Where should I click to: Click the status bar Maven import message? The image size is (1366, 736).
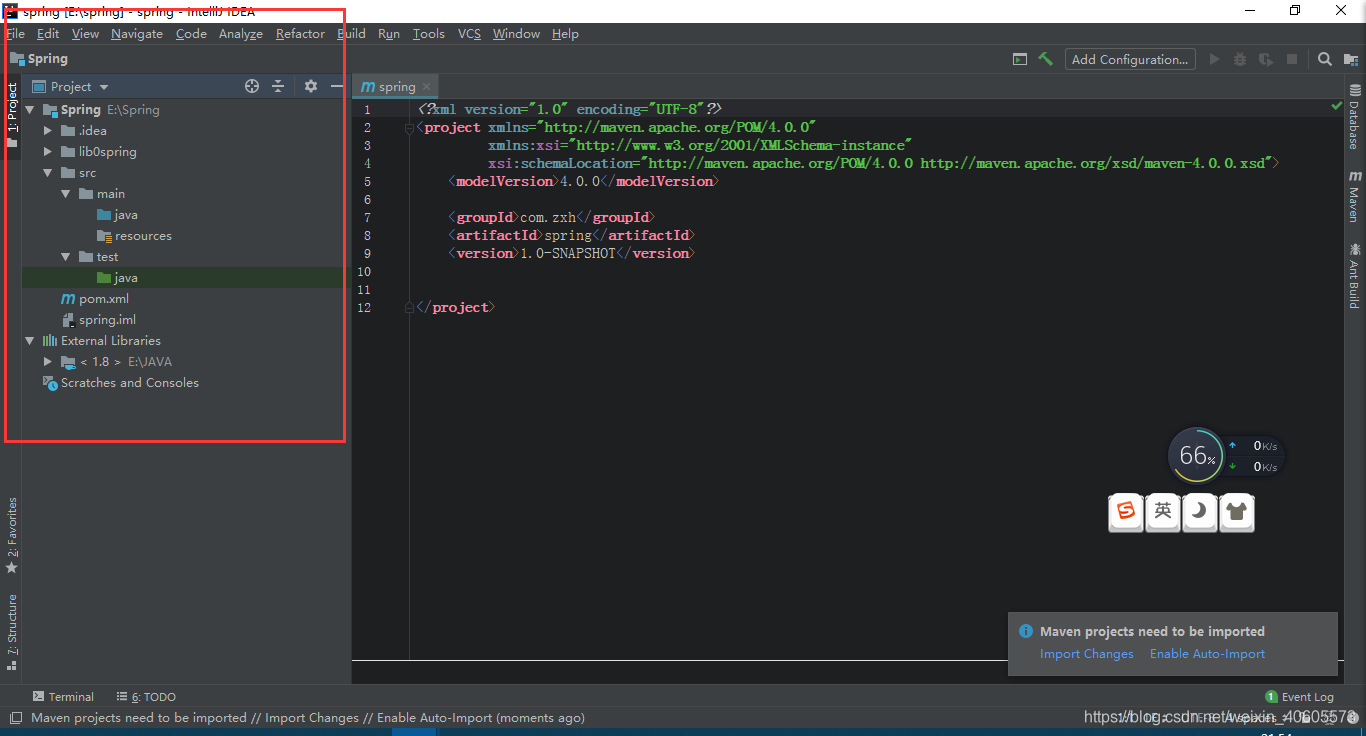click(308, 718)
